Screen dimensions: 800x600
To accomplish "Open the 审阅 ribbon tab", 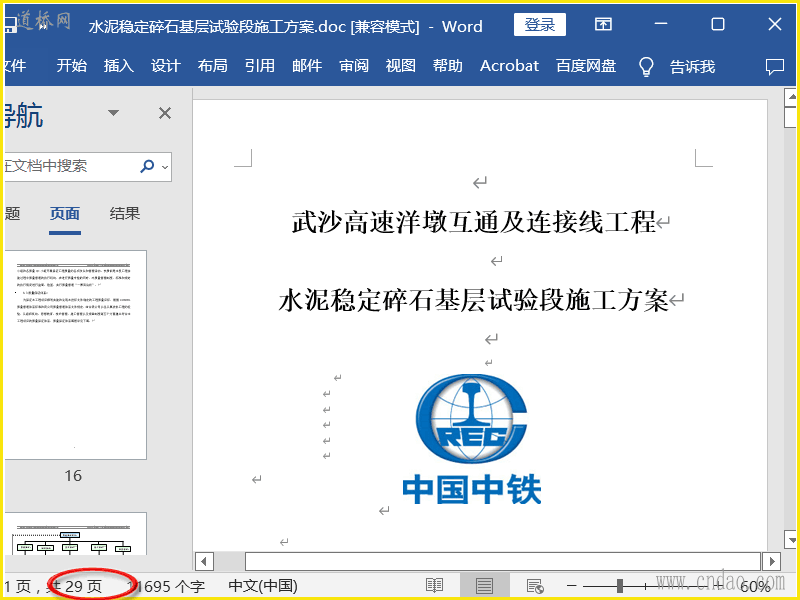I will [354, 66].
